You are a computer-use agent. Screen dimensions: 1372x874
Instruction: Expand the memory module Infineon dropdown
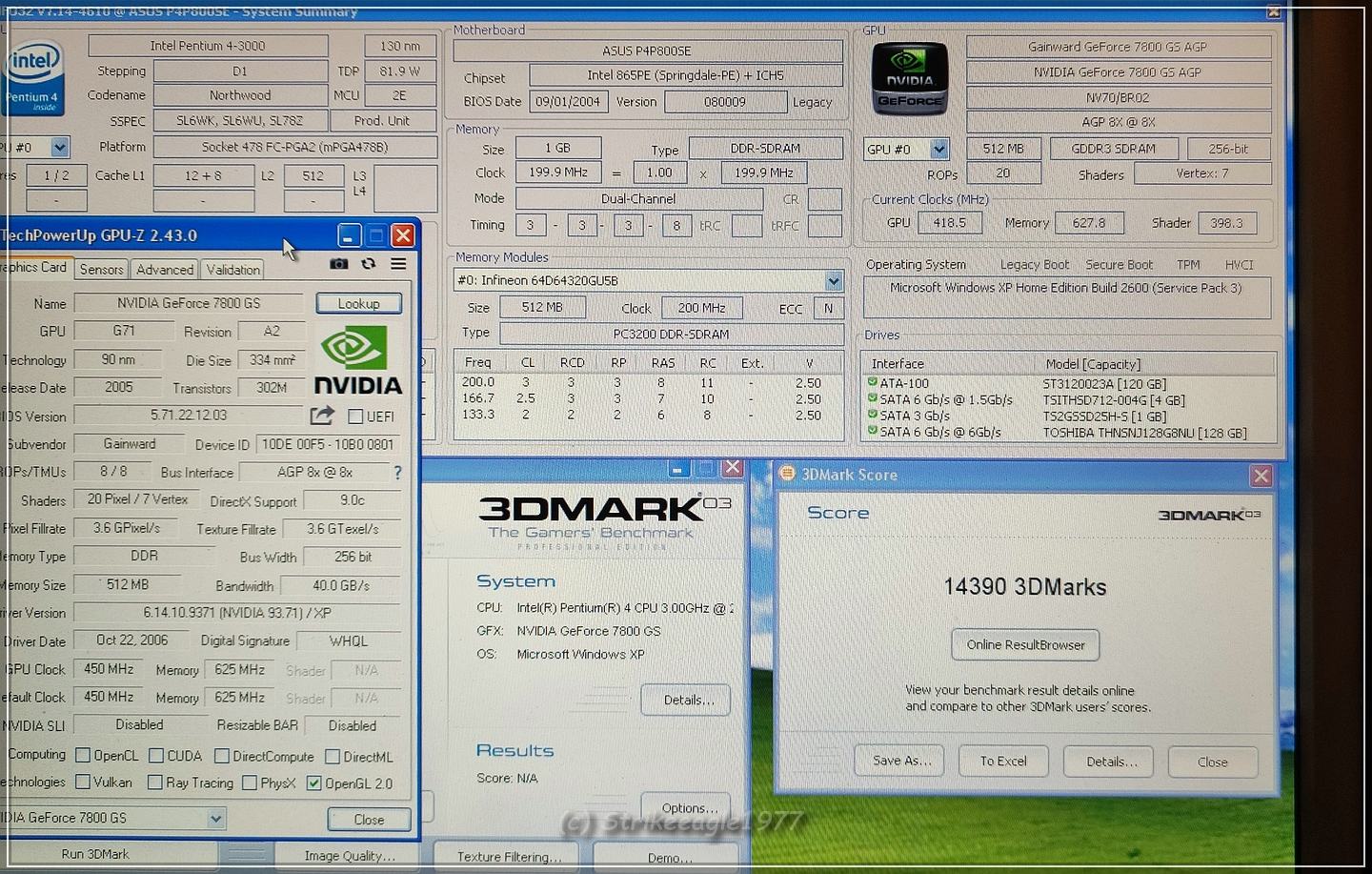(x=834, y=280)
